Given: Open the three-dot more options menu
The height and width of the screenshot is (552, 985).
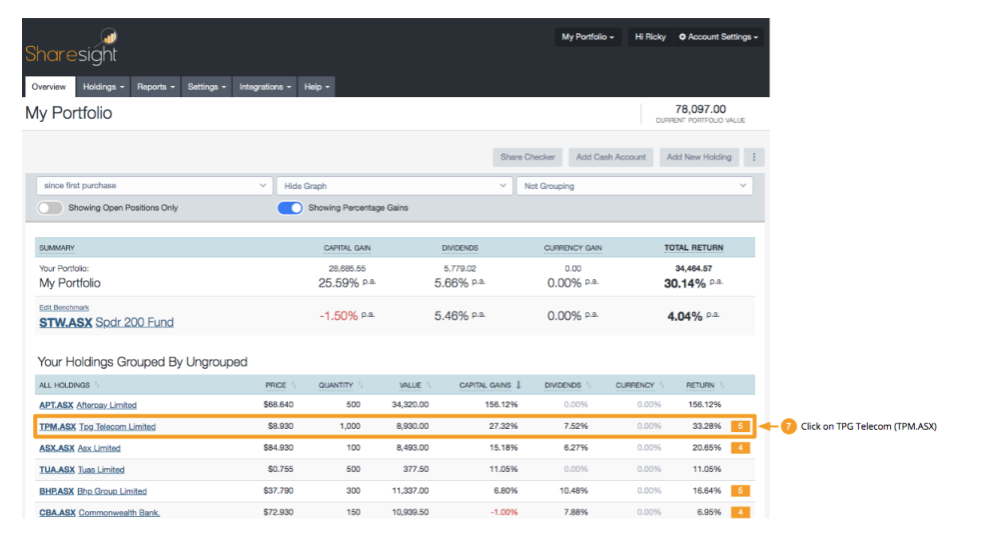Looking at the screenshot, I should tap(754, 157).
